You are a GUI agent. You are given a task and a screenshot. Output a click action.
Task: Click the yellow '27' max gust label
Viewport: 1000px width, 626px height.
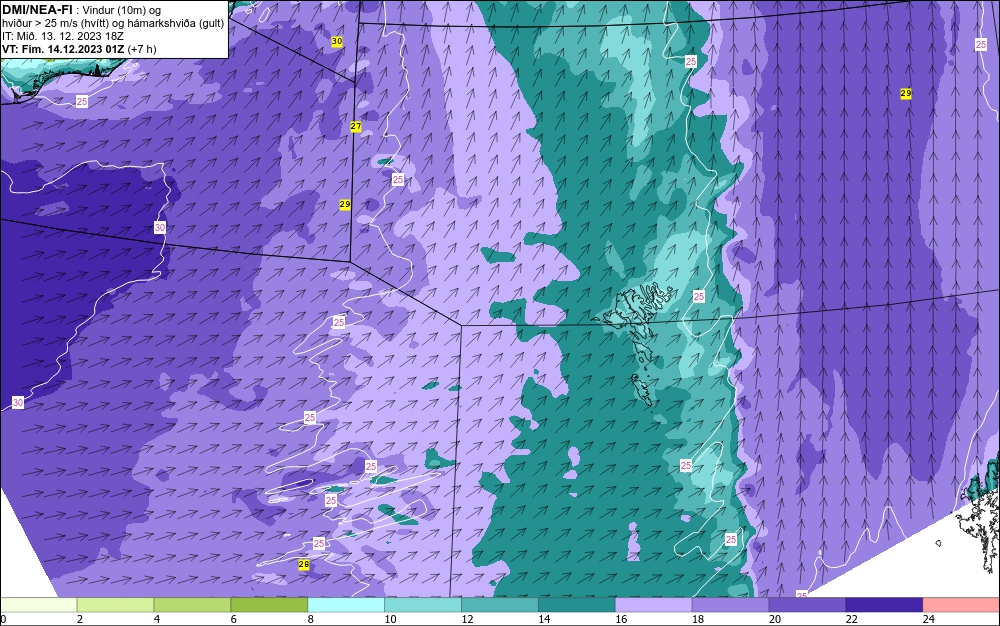pos(356,126)
